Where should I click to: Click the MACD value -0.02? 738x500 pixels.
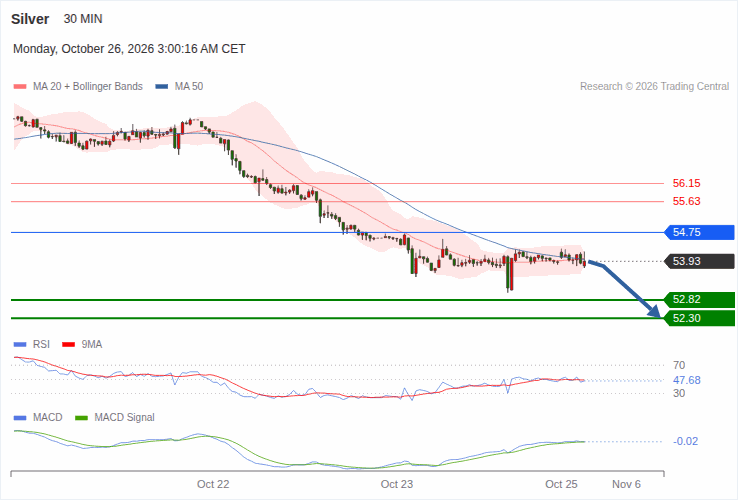point(686,441)
